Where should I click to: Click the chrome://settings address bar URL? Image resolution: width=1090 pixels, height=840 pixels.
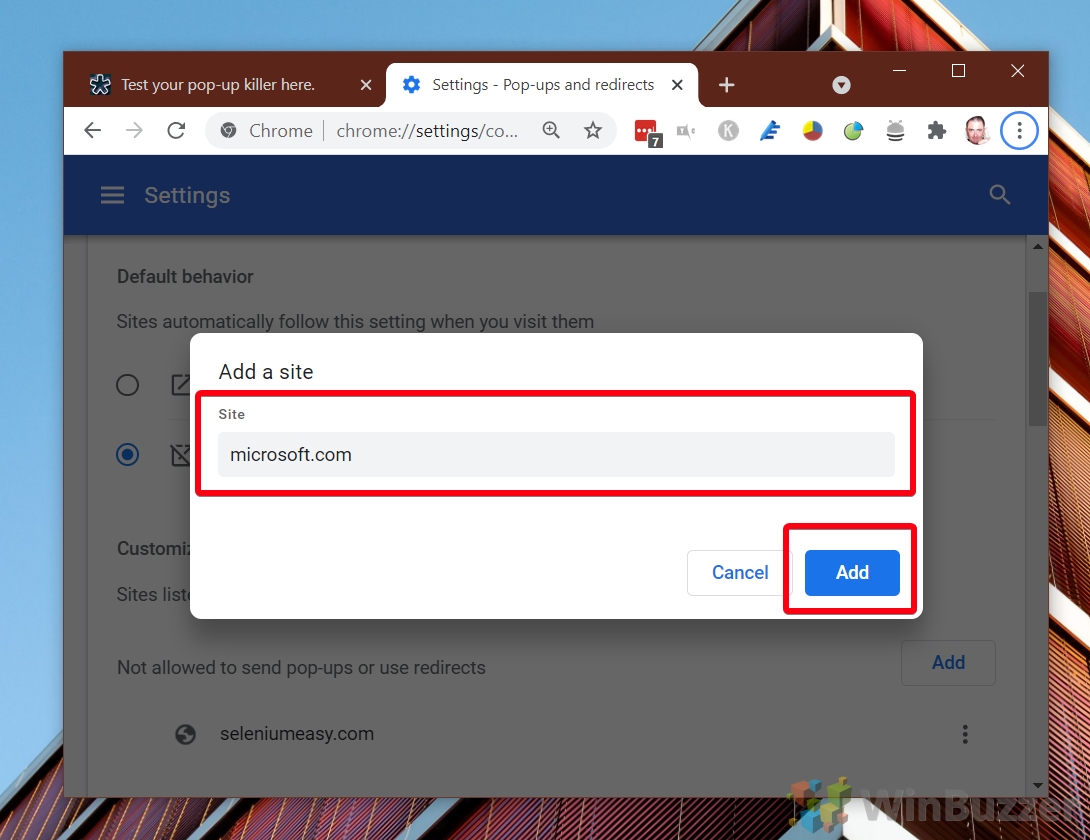[427, 131]
